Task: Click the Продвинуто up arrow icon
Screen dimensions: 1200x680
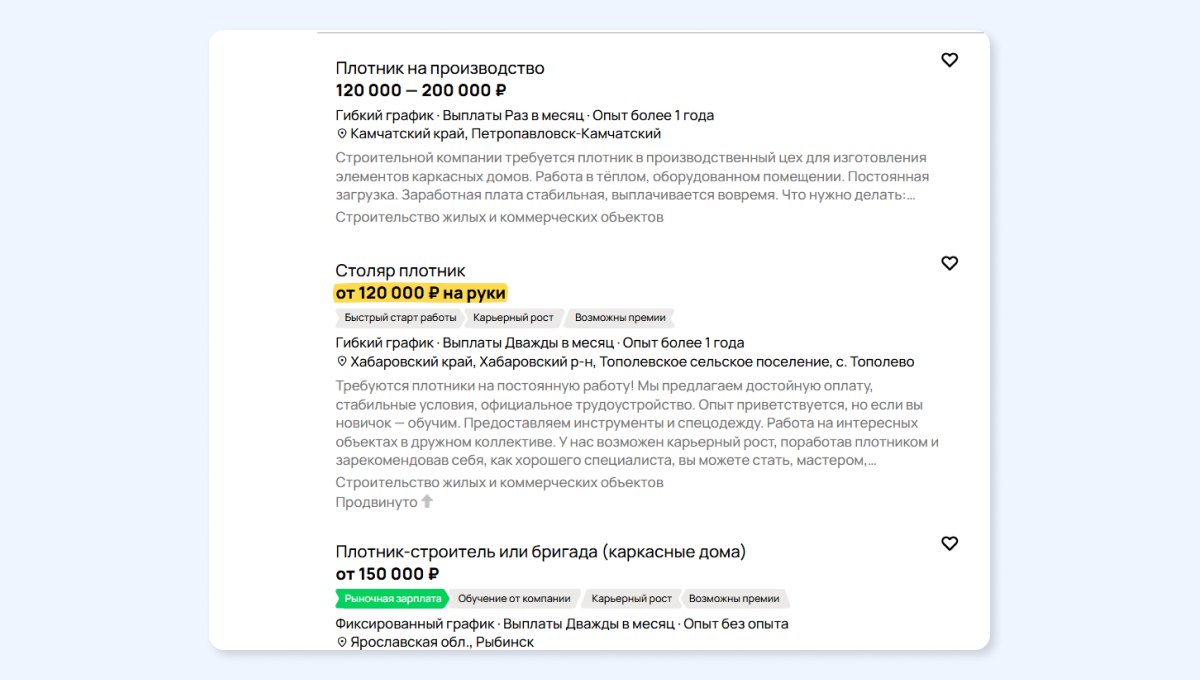Action: 427,502
